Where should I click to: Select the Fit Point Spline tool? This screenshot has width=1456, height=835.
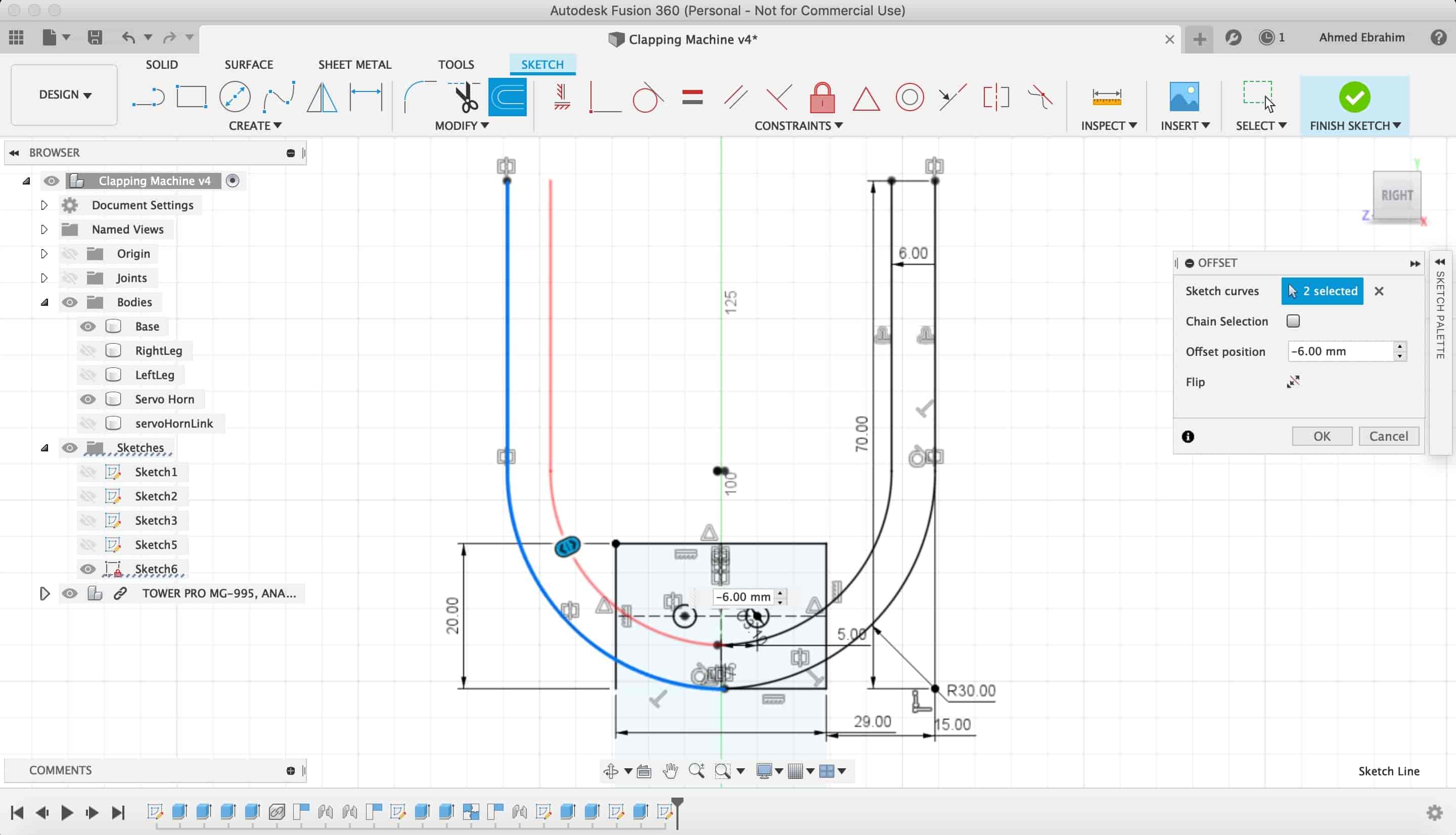tap(279, 97)
